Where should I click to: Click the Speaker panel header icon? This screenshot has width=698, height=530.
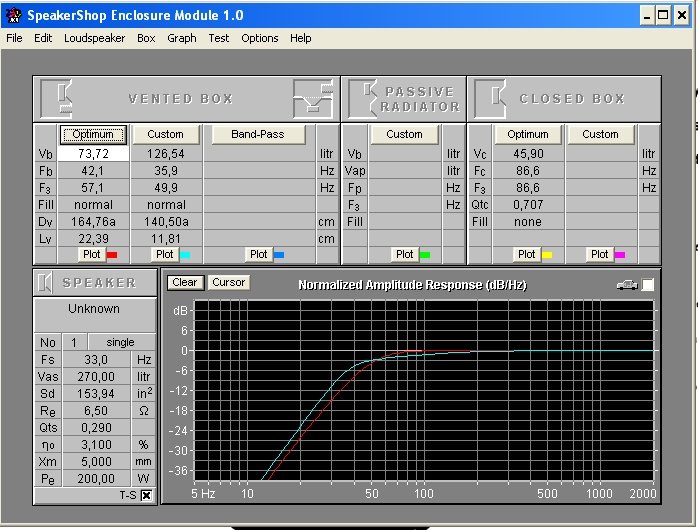coord(46,283)
